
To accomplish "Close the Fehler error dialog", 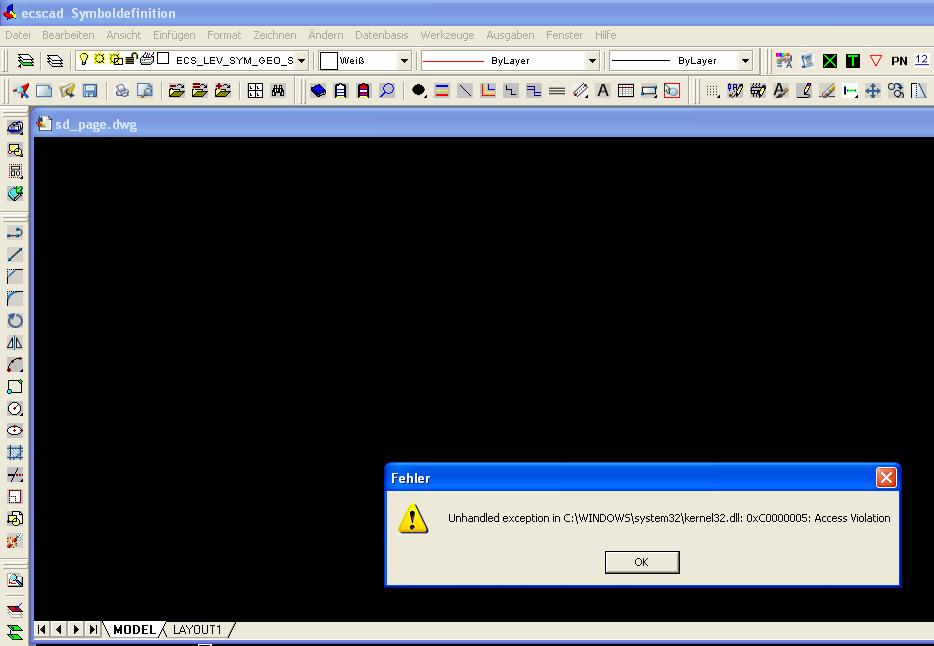I will pyautogui.click(x=886, y=478).
